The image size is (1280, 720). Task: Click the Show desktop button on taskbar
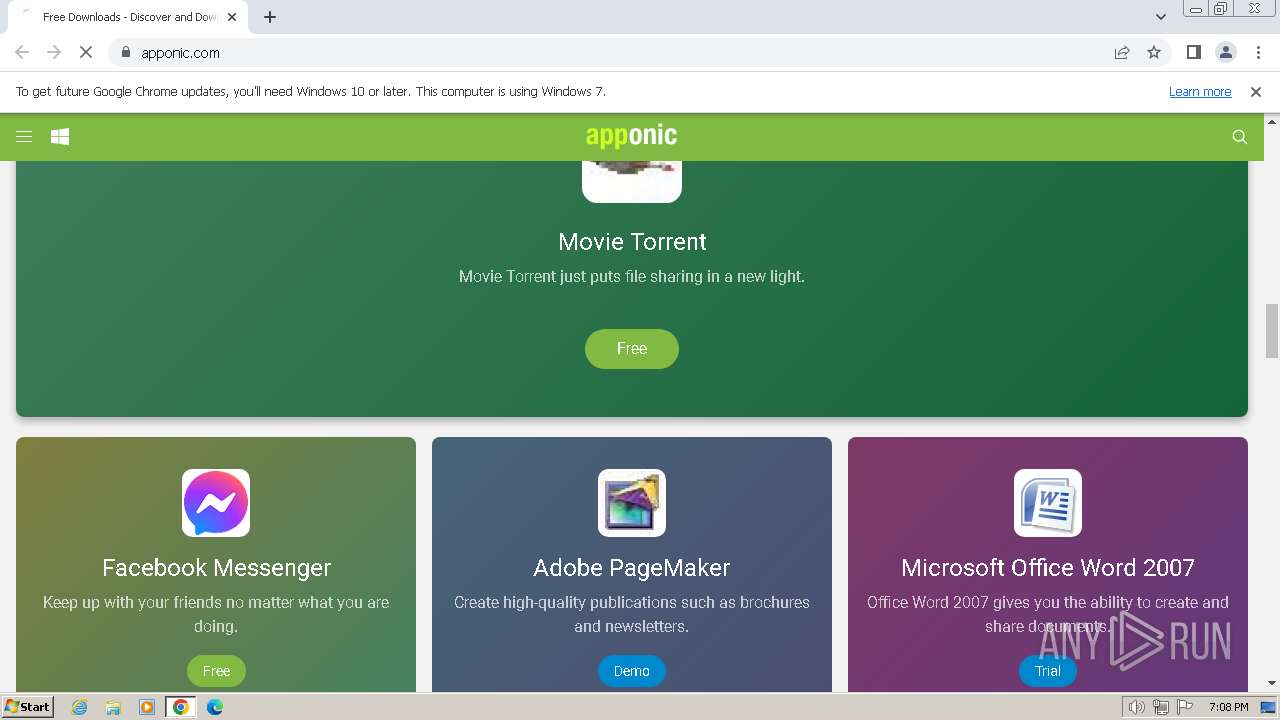coord(1269,707)
